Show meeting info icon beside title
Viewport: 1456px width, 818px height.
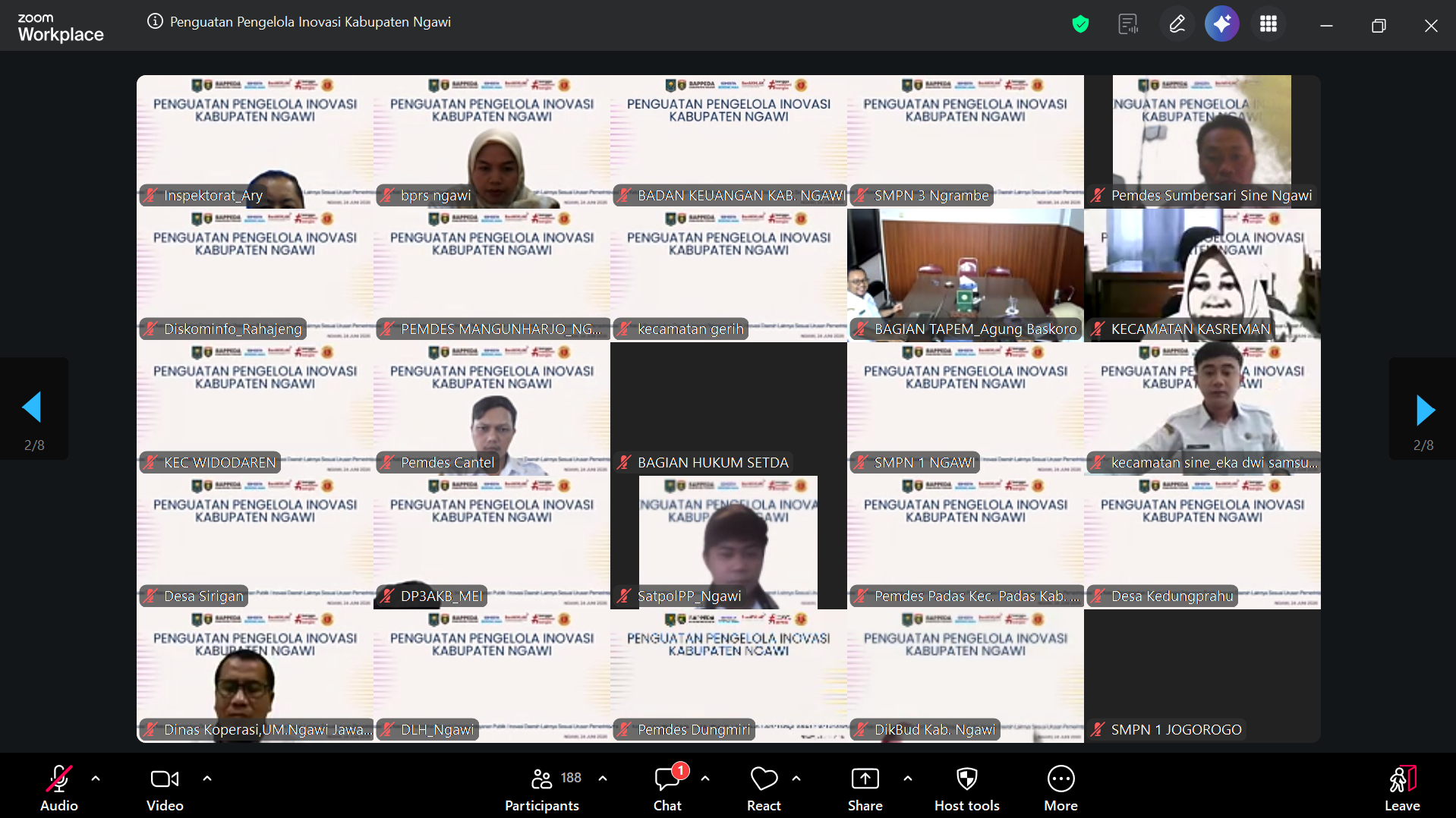point(155,22)
